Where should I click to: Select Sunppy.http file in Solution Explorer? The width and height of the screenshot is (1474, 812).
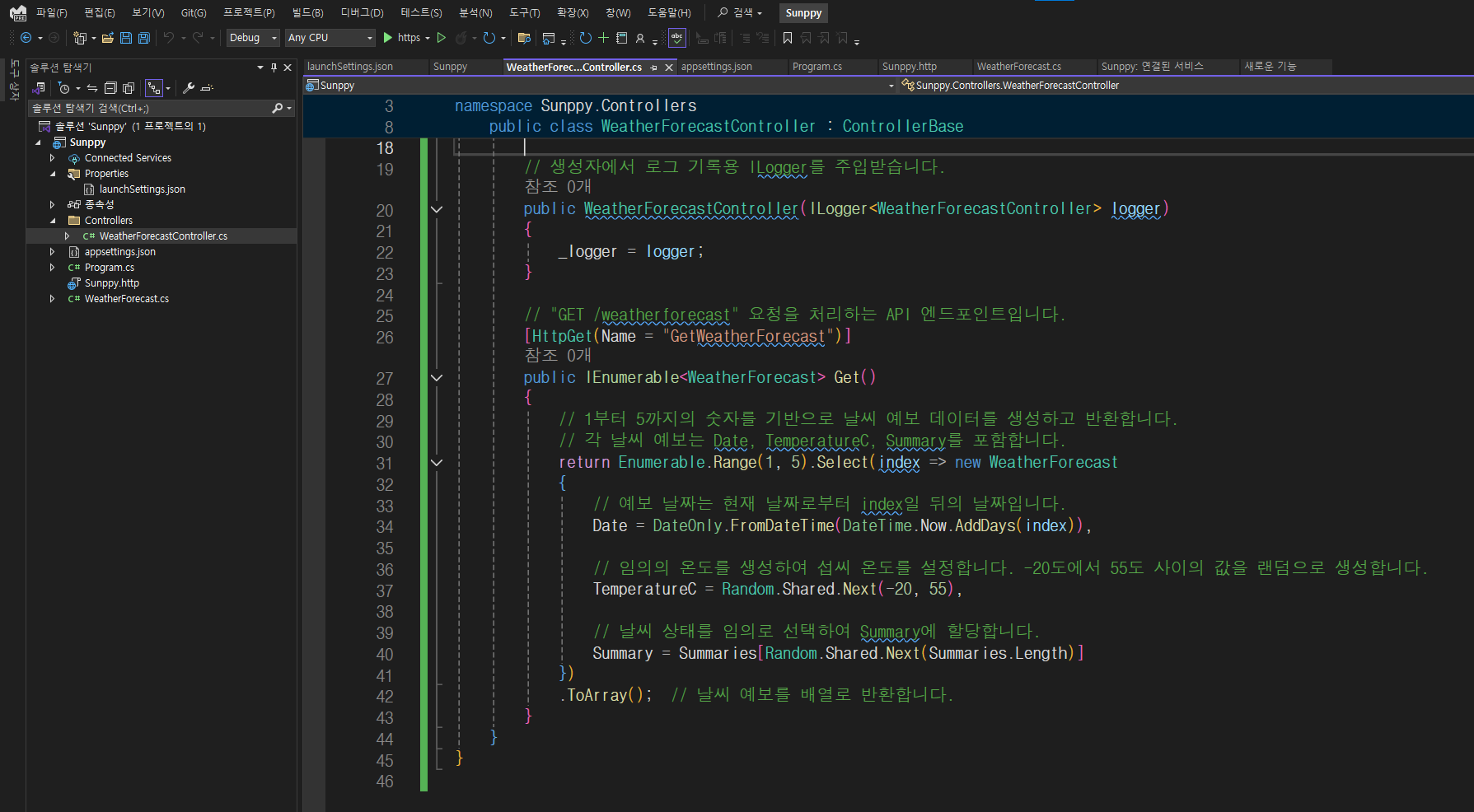point(112,283)
